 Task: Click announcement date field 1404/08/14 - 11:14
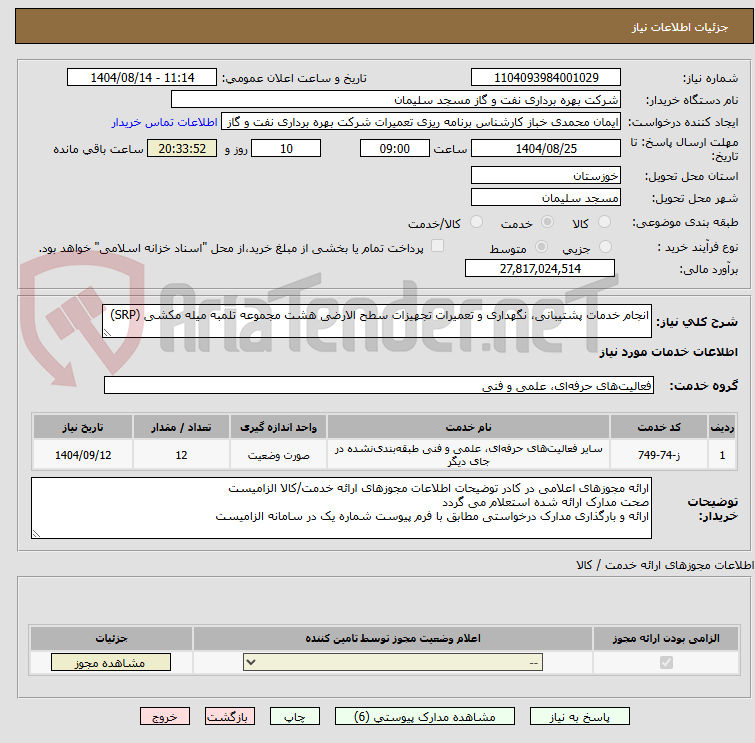coord(142,78)
